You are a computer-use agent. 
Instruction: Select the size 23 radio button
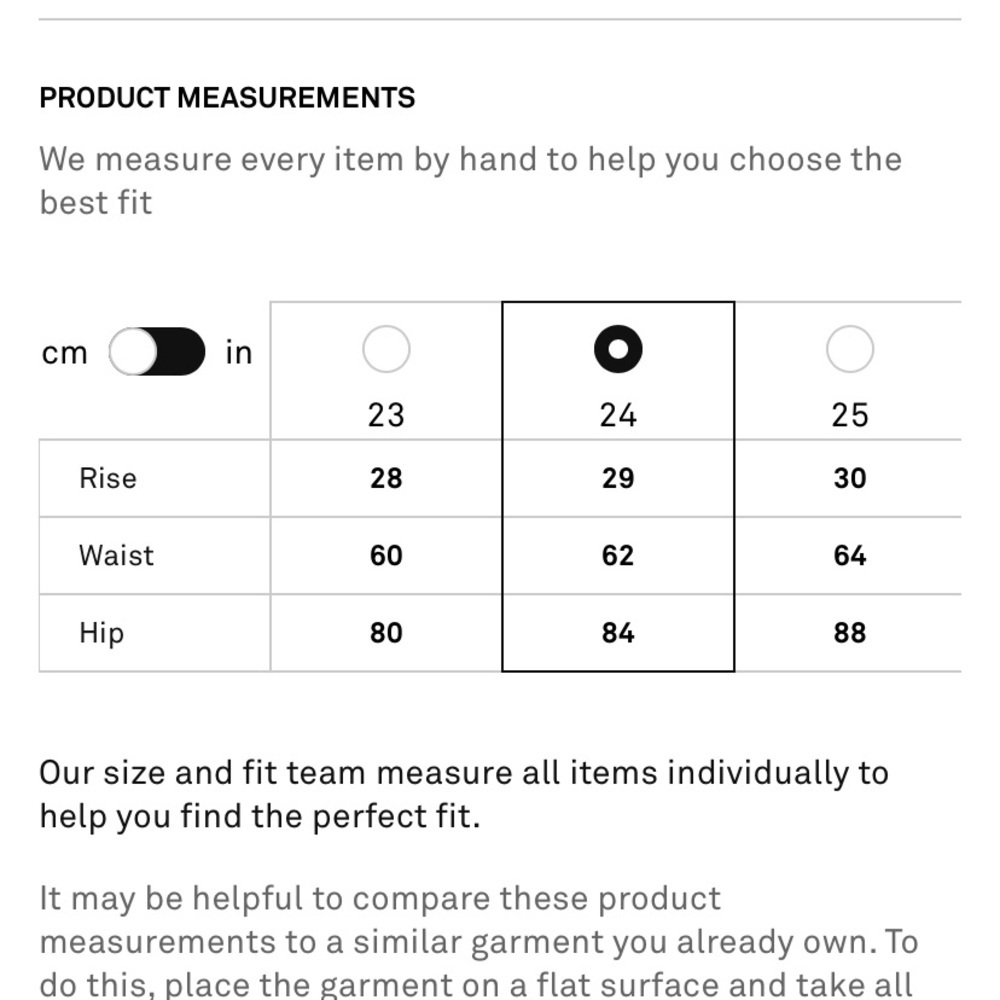click(x=386, y=350)
